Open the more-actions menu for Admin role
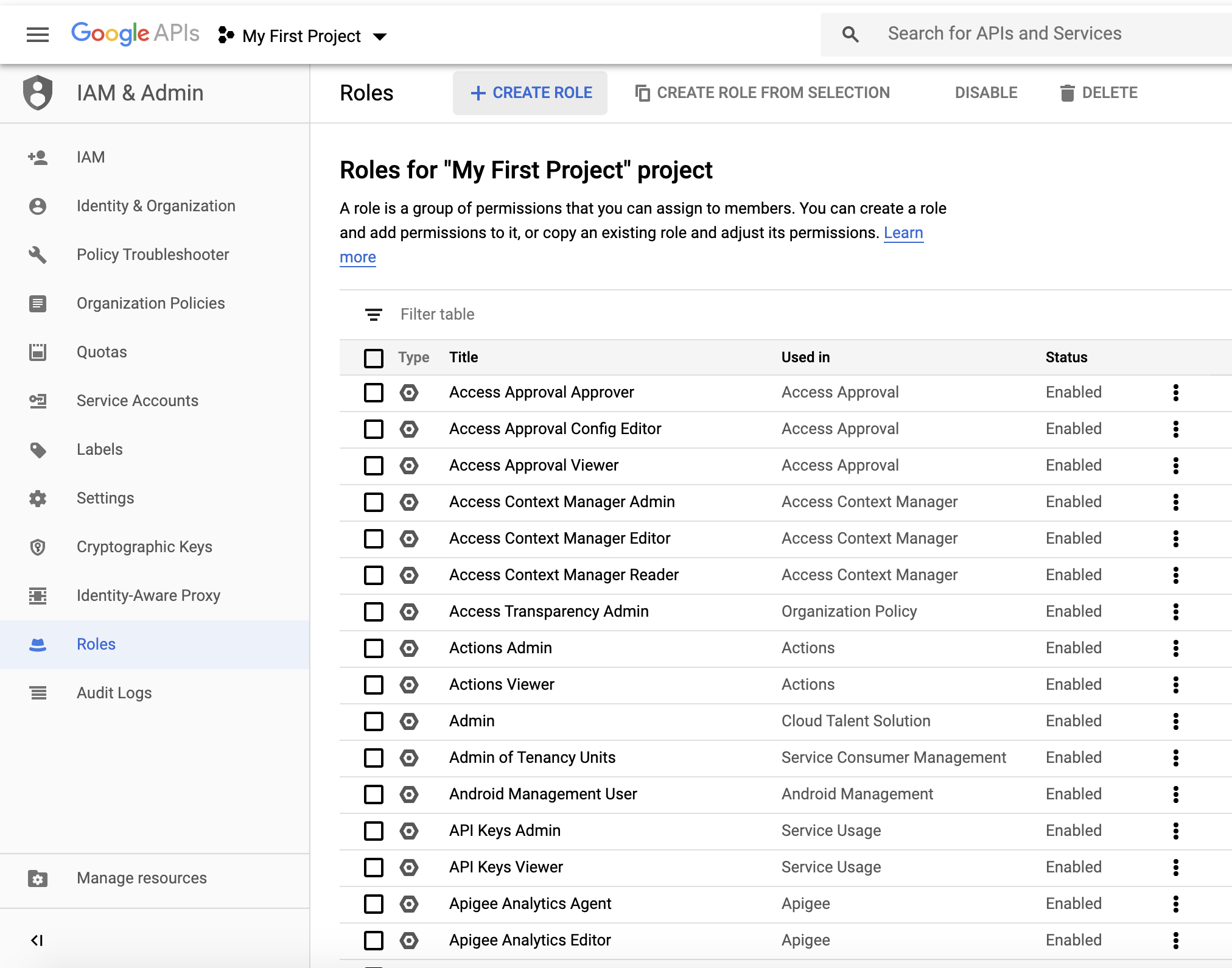1232x968 pixels. pos(1176,721)
